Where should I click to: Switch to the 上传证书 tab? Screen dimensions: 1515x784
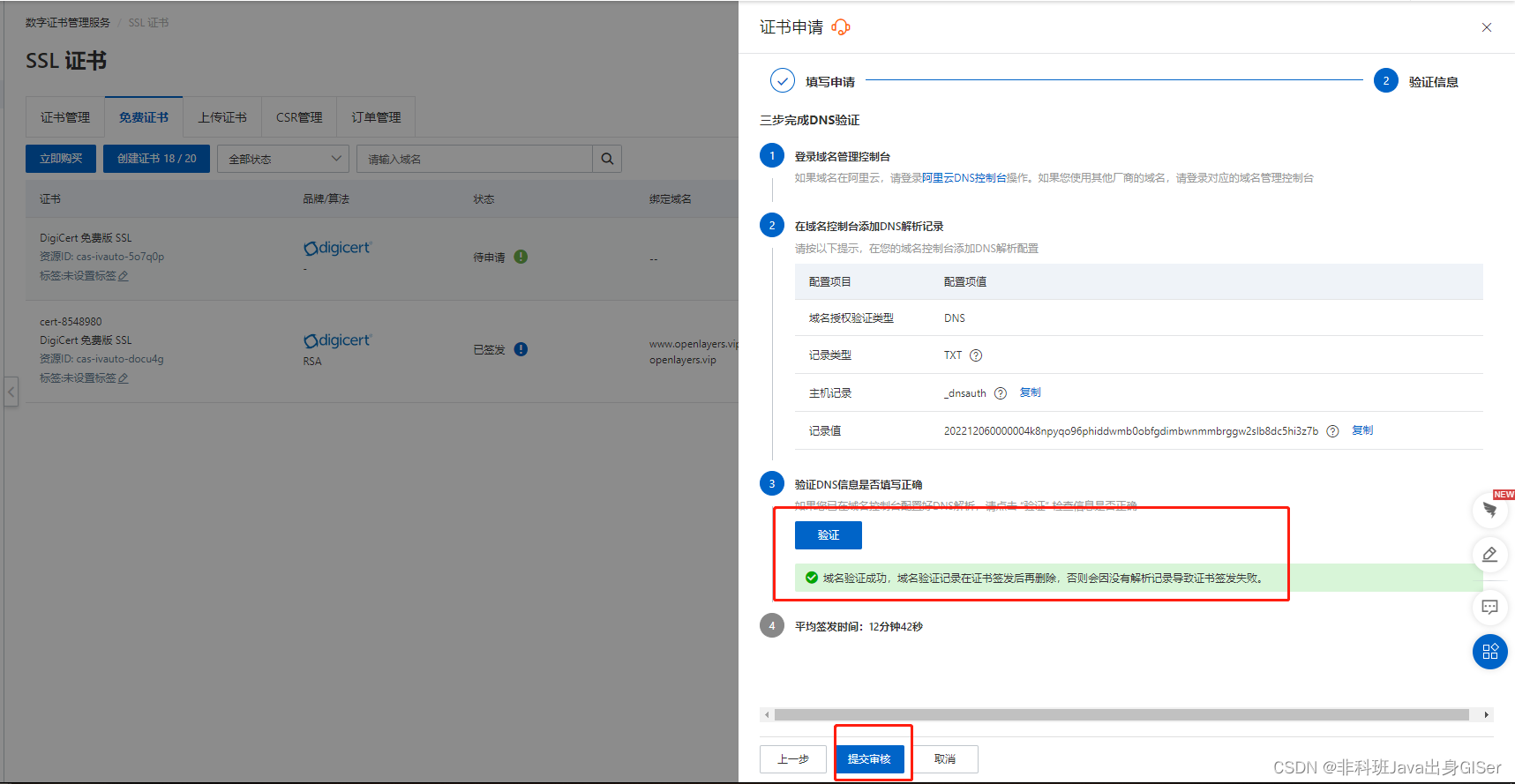[222, 117]
